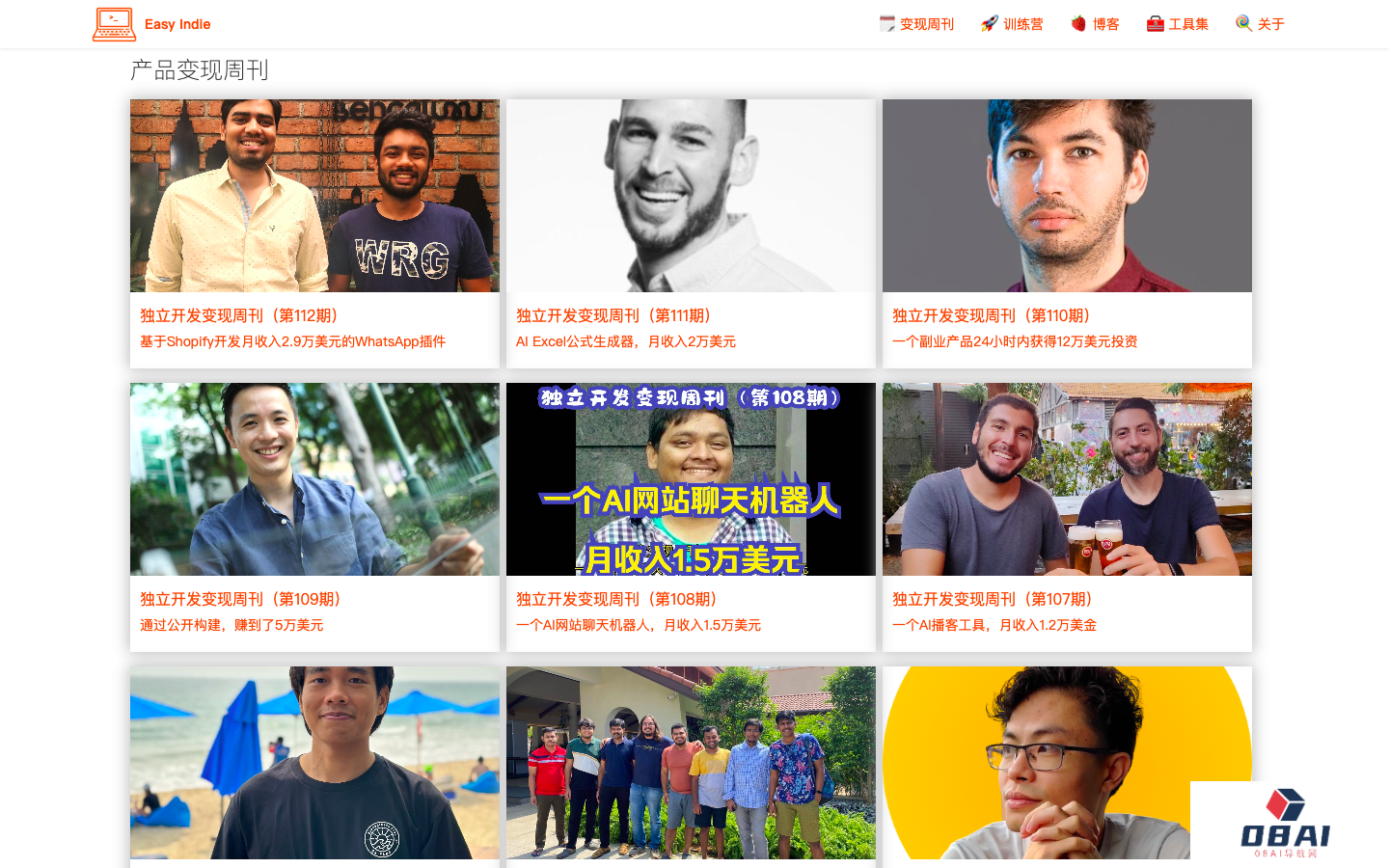
Task: Open the 训练营 menu item
Action: (1023, 24)
